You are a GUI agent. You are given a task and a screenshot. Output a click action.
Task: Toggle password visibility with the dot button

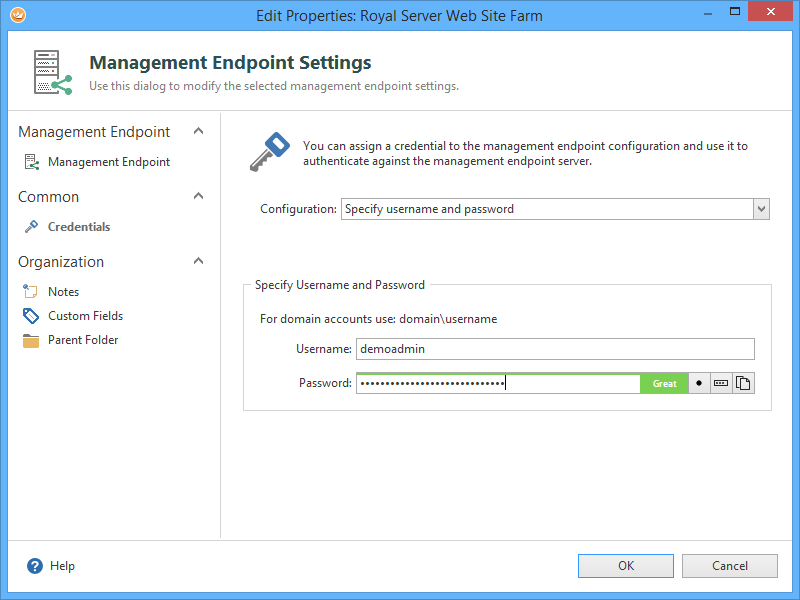click(x=699, y=383)
